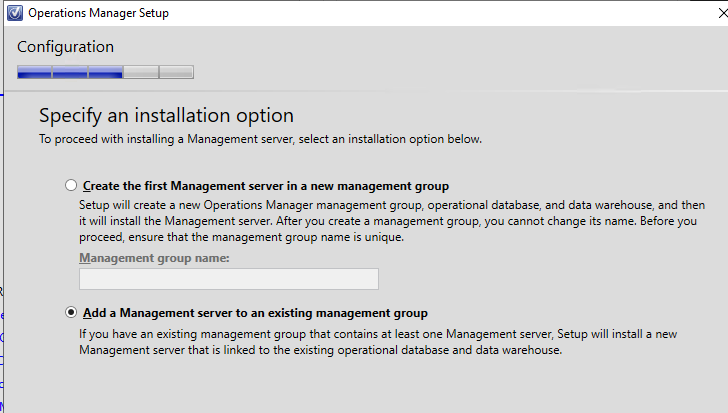Click the Configuration progress bar

[105, 72]
